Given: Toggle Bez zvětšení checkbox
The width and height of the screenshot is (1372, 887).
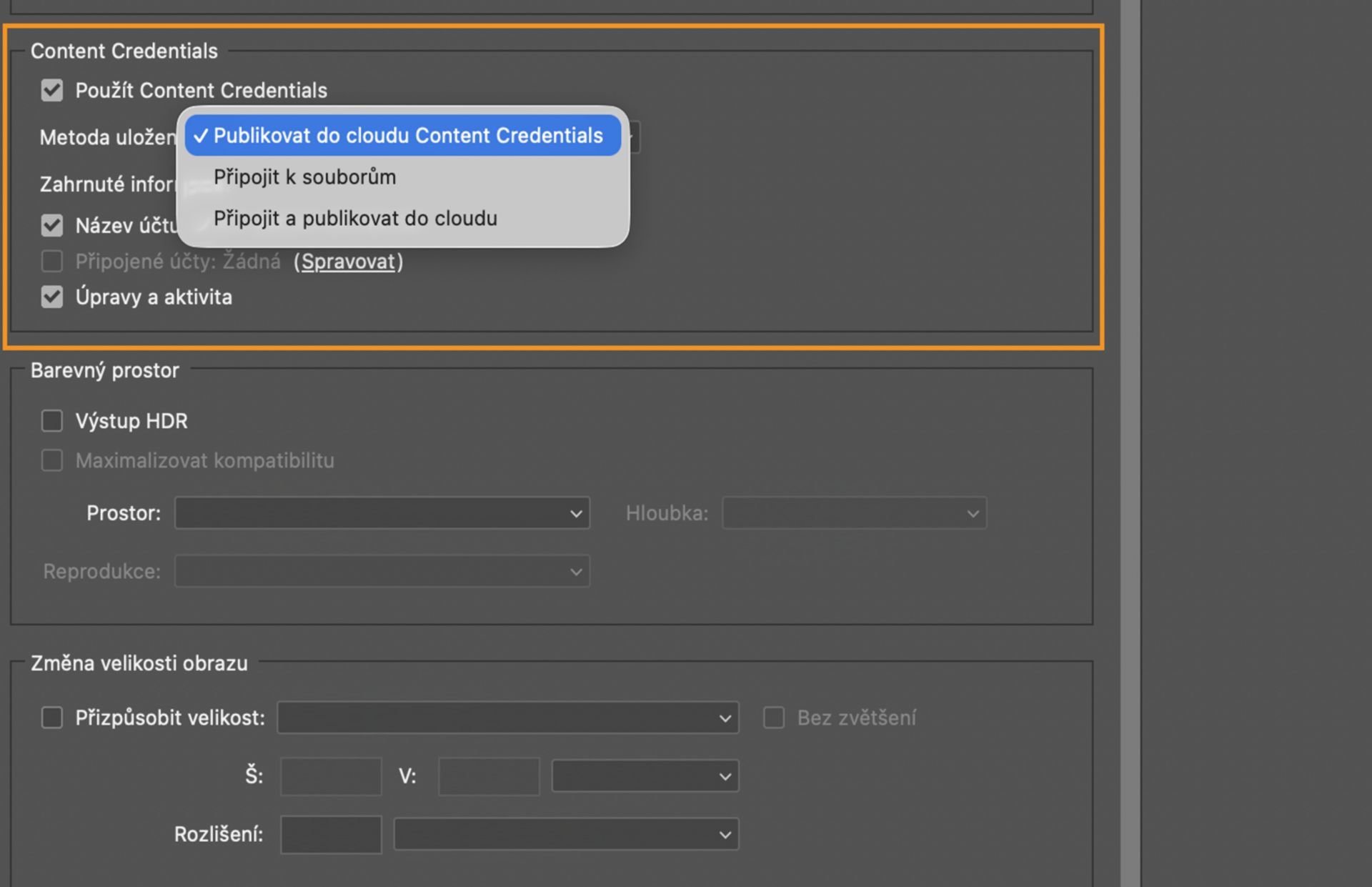Looking at the screenshot, I should click(774, 718).
